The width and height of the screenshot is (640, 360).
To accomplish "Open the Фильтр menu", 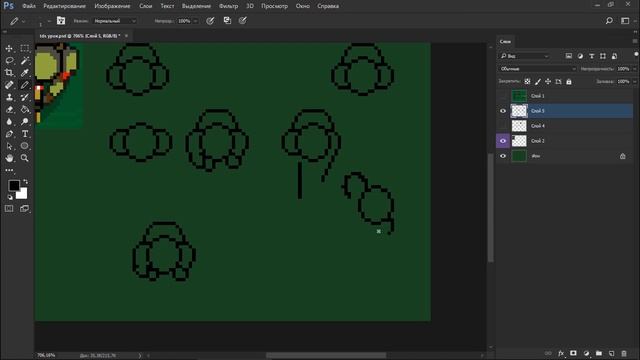I will click(x=228, y=6).
